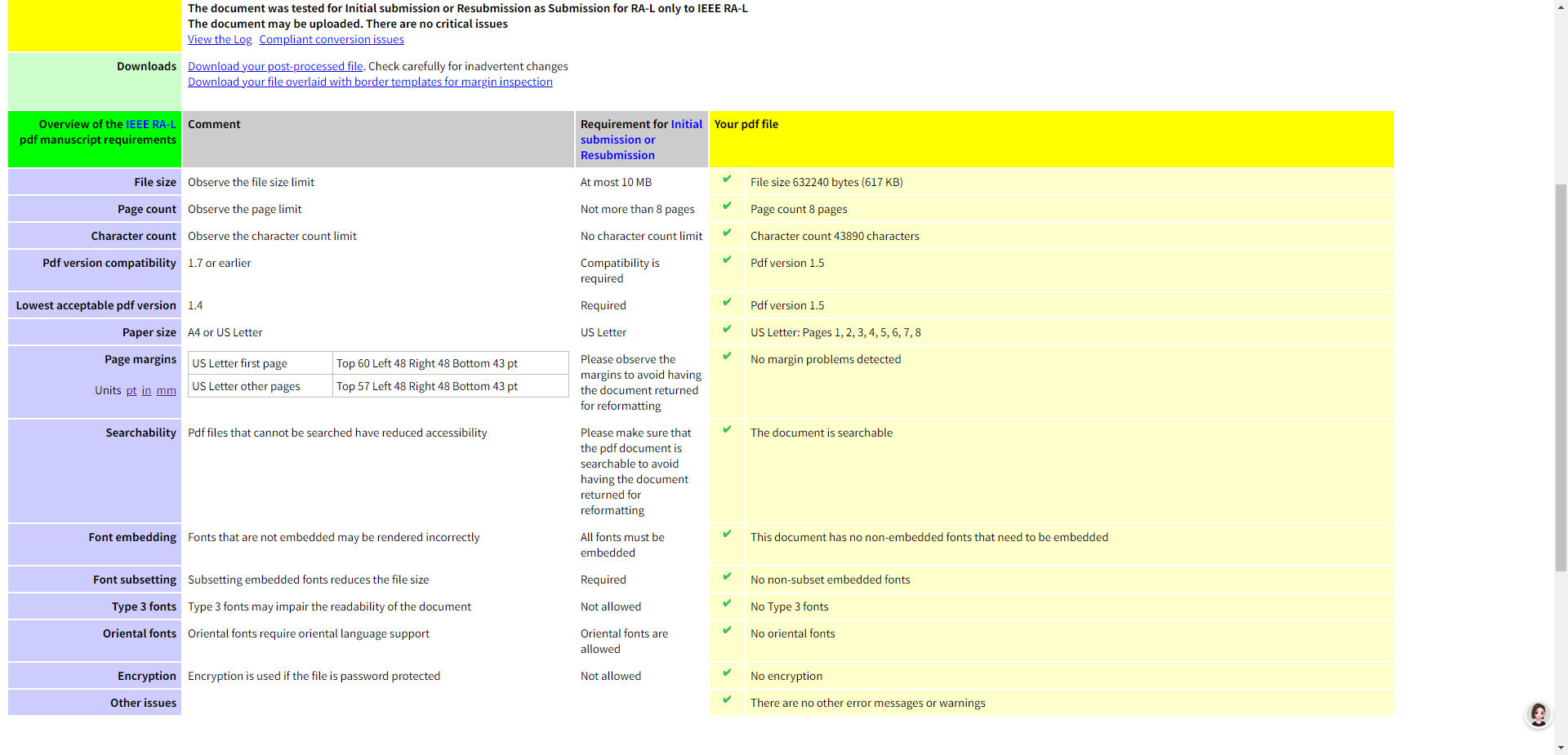Click the green check for Font embedding
This screenshot has width=1568, height=755.
tap(727, 534)
